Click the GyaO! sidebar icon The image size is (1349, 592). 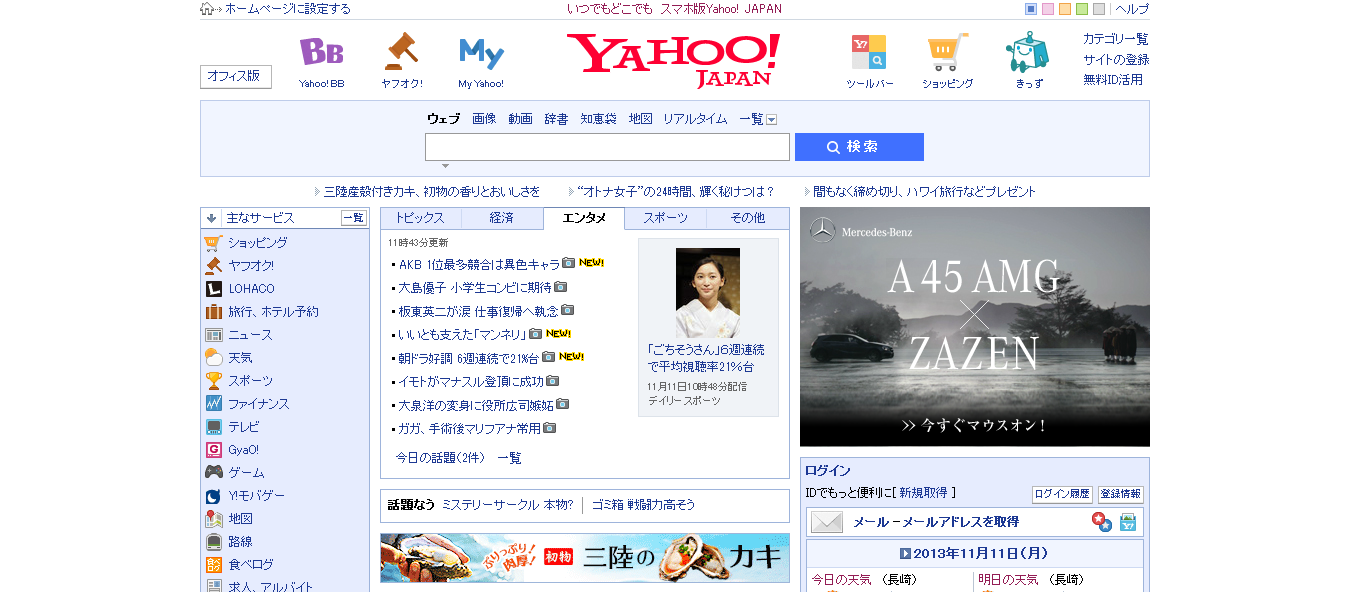[x=213, y=449]
